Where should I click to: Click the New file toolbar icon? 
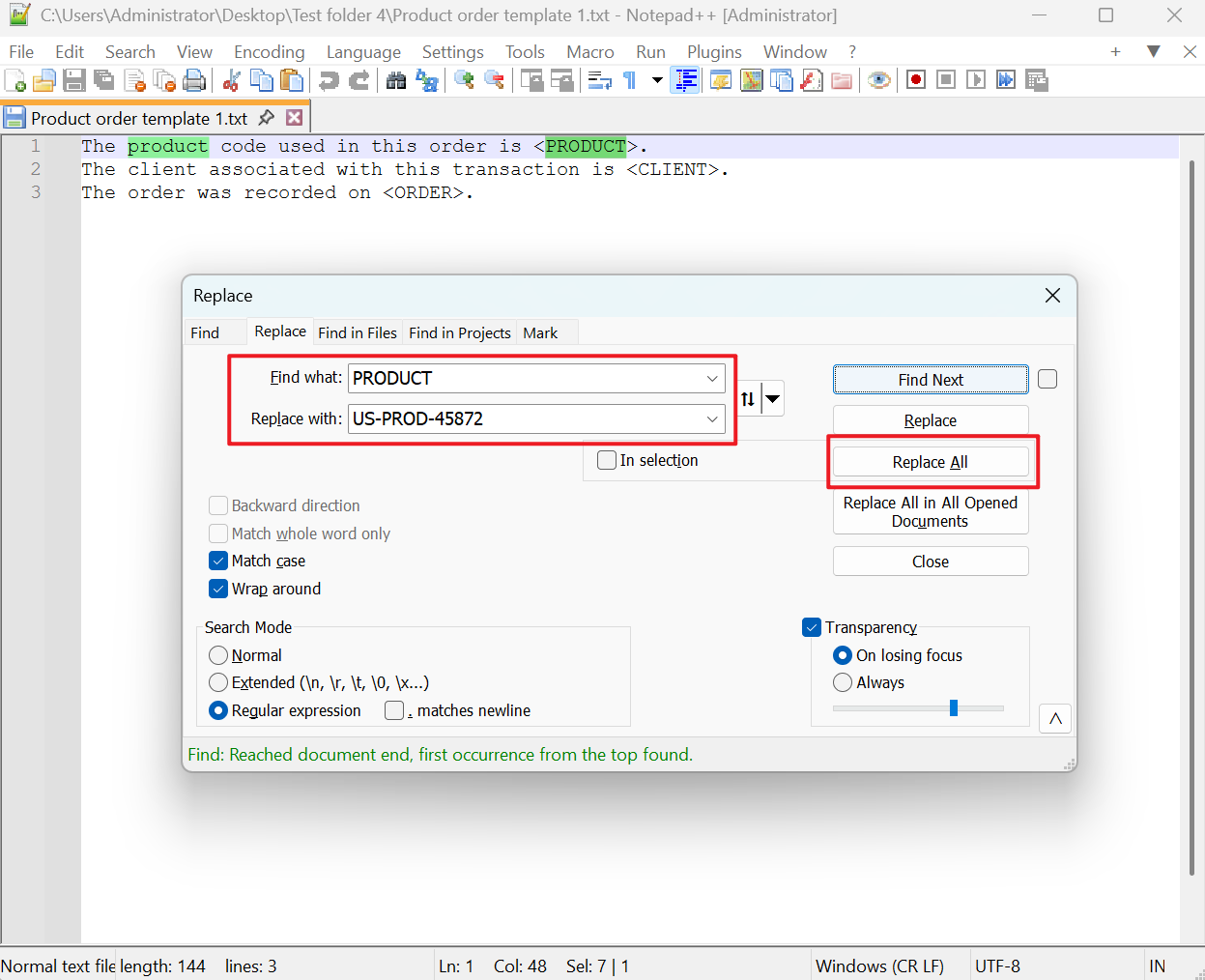[x=15, y=80]
